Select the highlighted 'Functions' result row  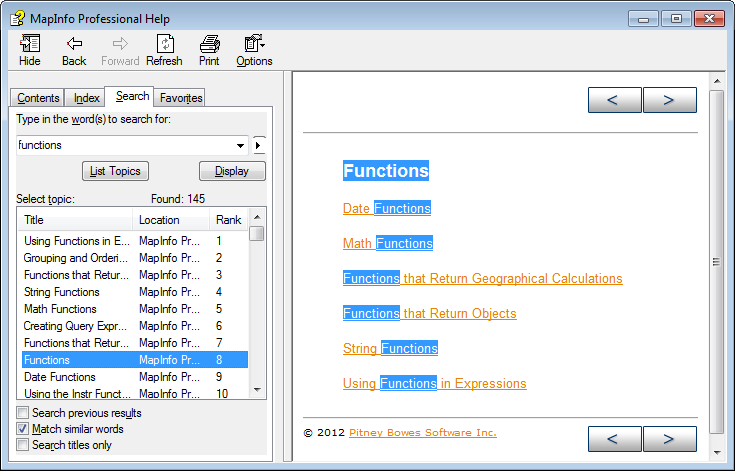click(135, 360)
